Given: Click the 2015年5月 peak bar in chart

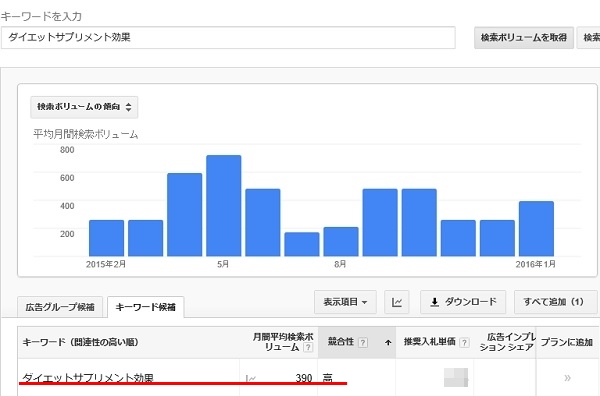Looking at the screenshot, I should 223,205.
